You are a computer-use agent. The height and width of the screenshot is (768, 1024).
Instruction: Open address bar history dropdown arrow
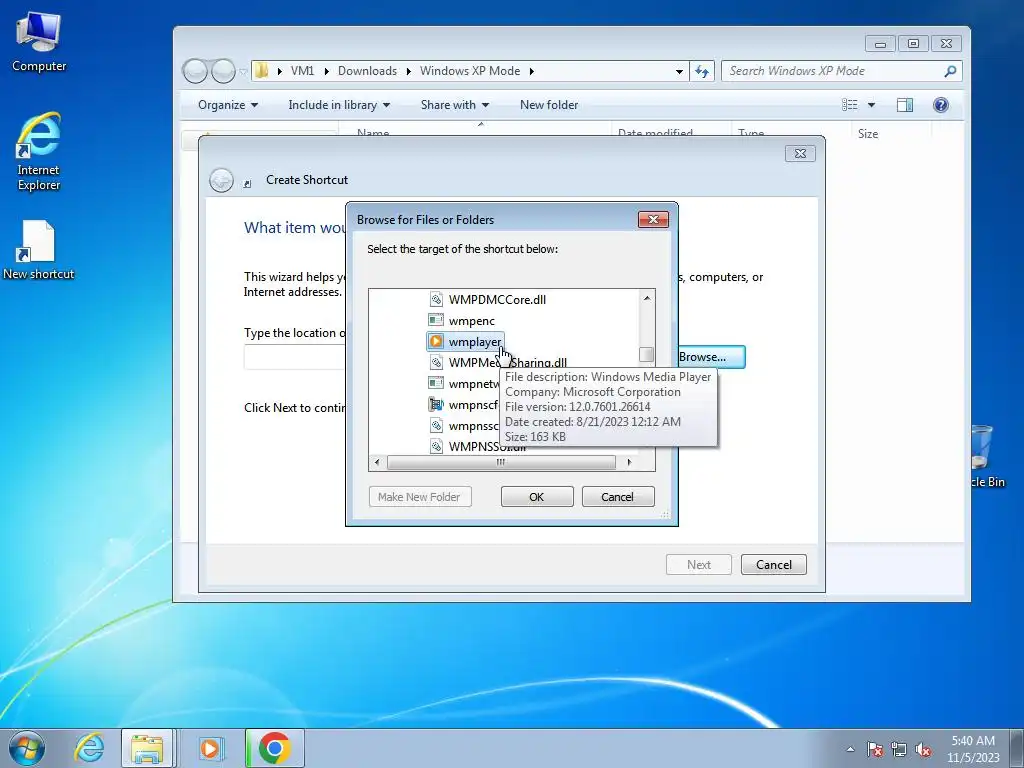679,71
